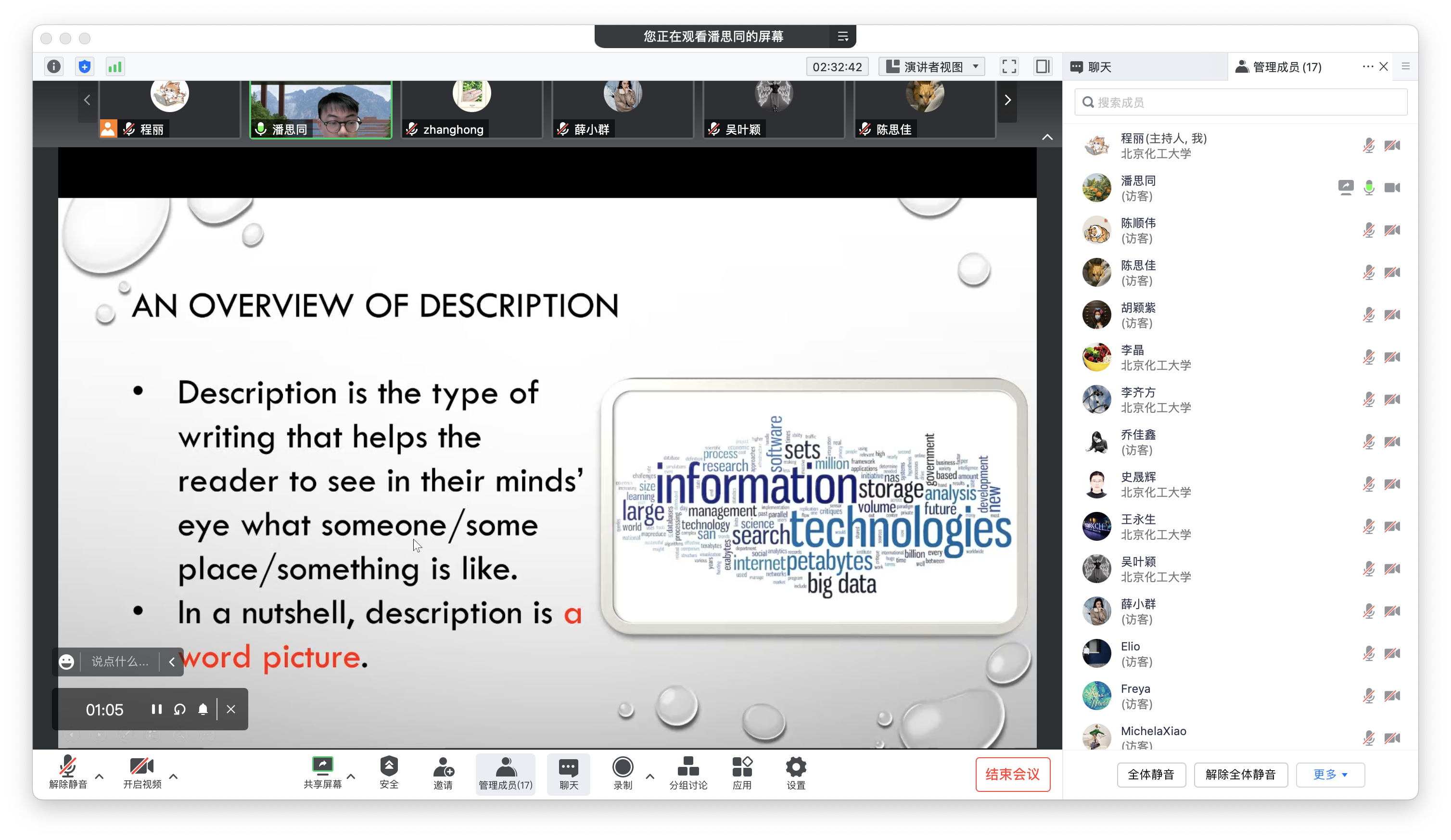Click the 安全 security icon in toolbar
Viewport: 1451px width, 840px height.
389,773
